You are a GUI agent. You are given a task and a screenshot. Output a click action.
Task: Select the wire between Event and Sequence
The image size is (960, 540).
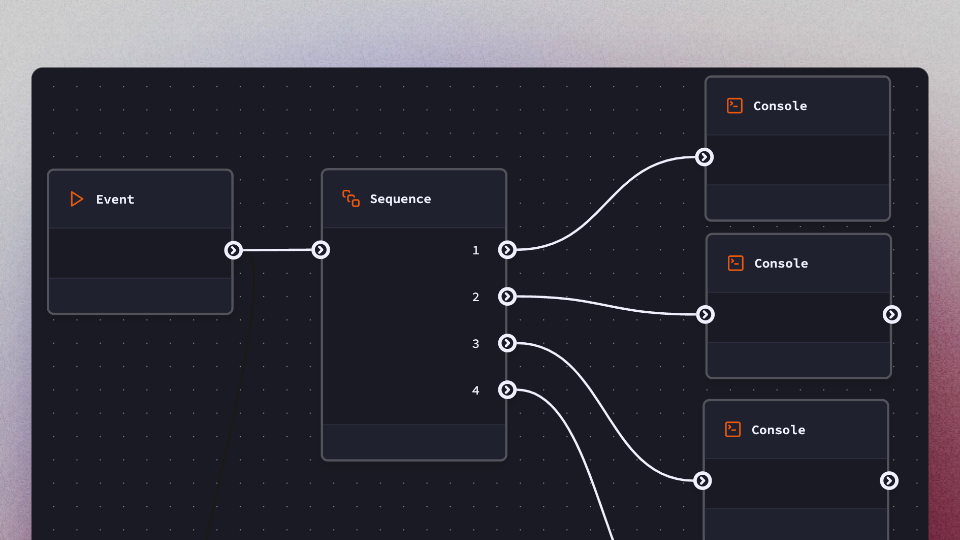(277, 250)
